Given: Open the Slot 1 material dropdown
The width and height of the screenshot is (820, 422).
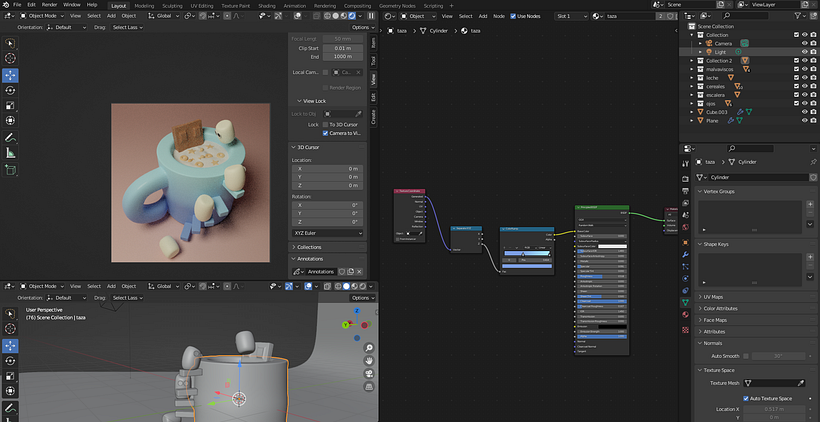Looking at the screenshot, I should click(569, 16).
